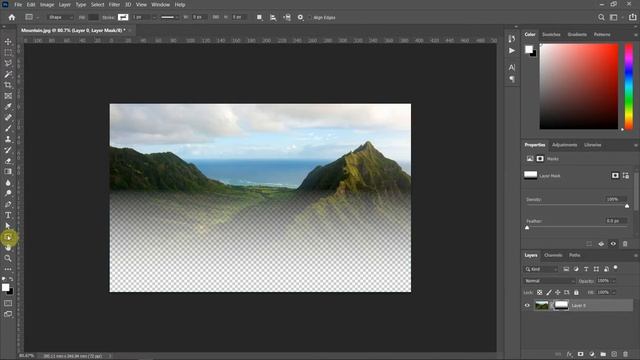The height and width of the screenshot is (360, 640).
Task: Toggle Quick Mask mode in toolbar
Action: [8, 303]
